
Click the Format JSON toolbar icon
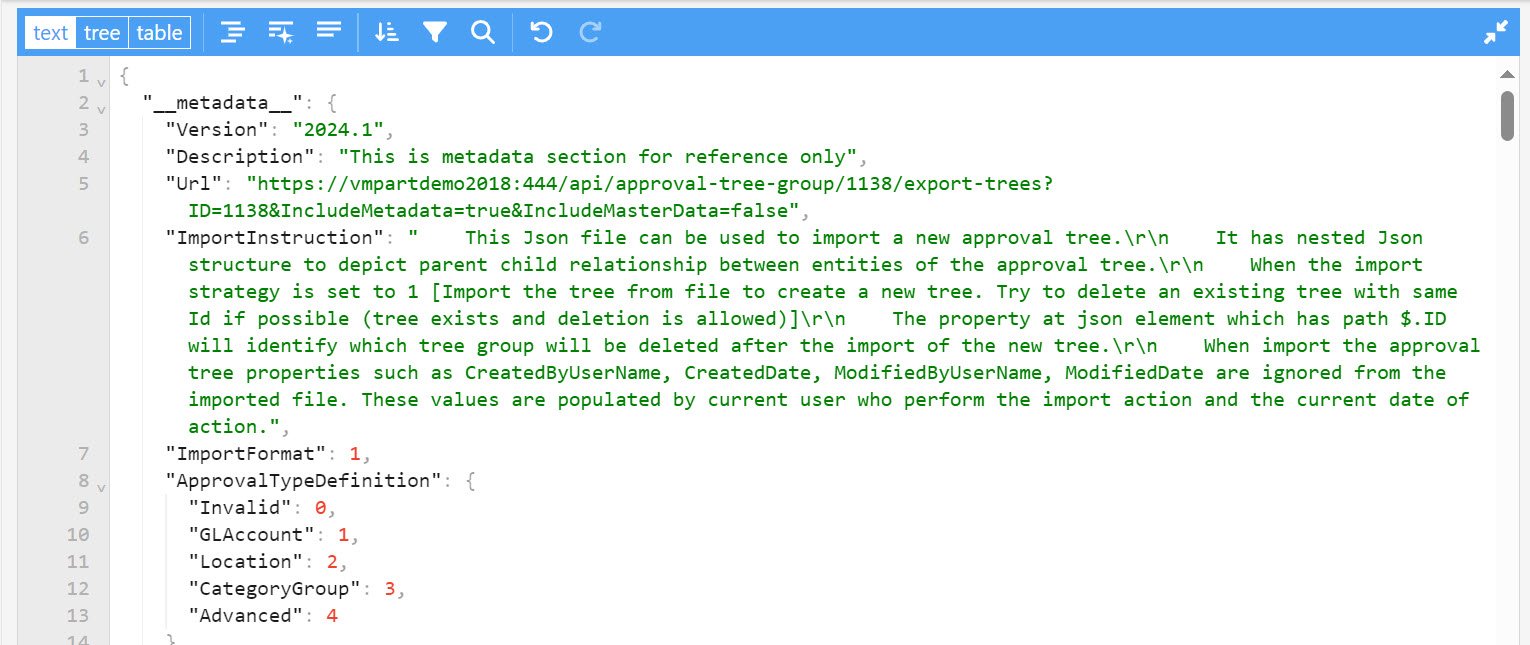232,31
